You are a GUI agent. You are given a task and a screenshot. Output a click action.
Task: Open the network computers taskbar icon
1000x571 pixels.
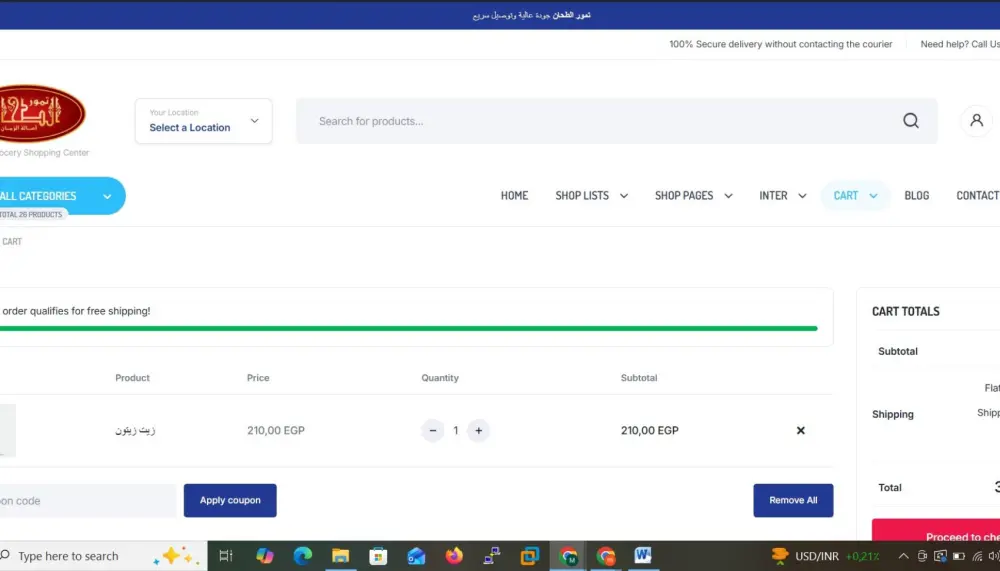(492, 556)
